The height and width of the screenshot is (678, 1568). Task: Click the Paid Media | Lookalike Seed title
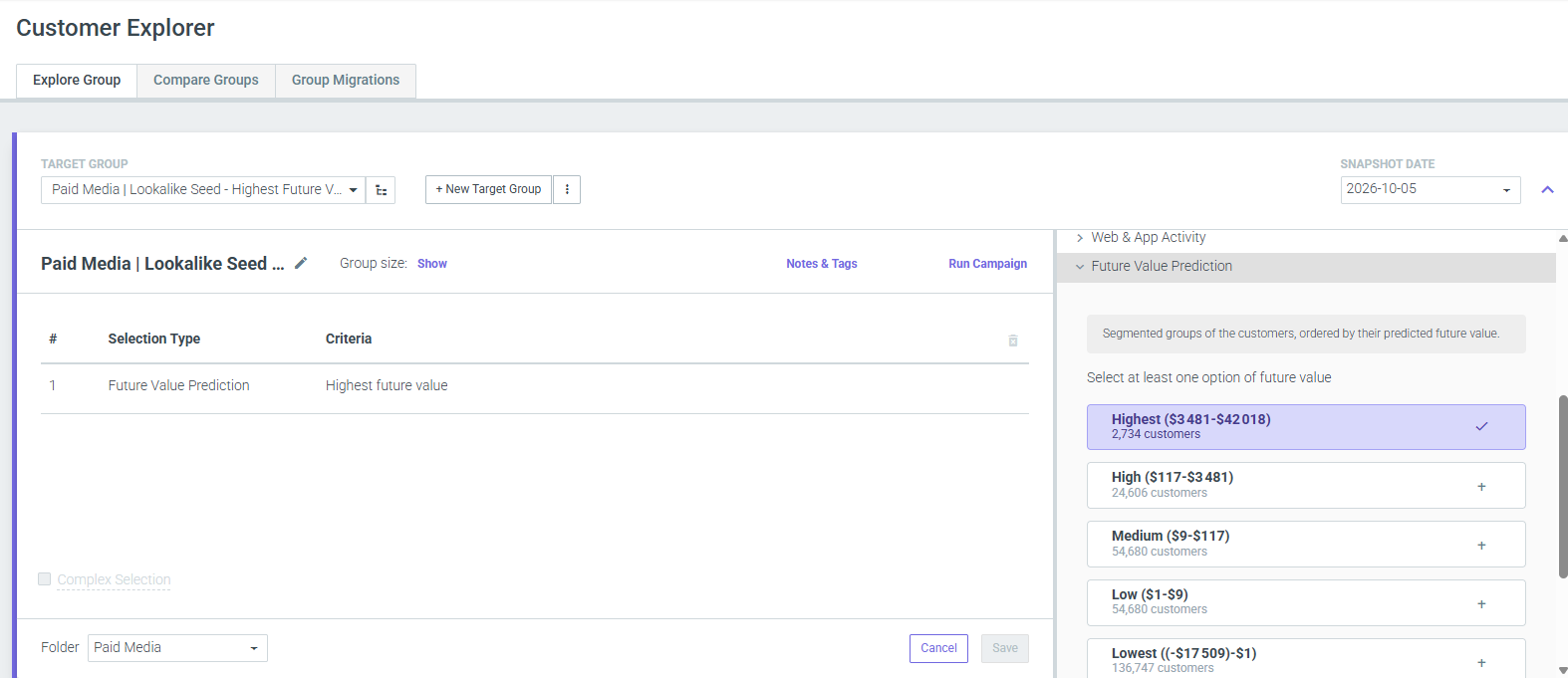click(x=162, y=264)
